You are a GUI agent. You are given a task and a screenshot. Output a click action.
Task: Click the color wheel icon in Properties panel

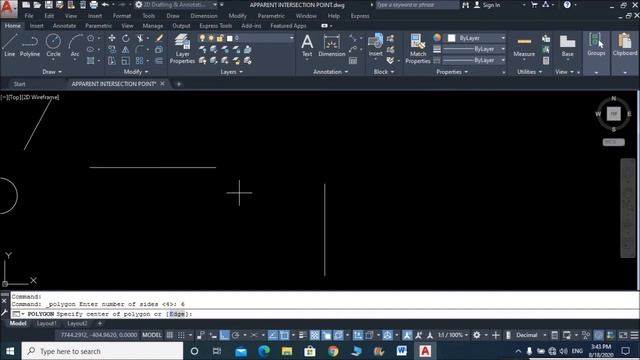click(x=437, y=38)
